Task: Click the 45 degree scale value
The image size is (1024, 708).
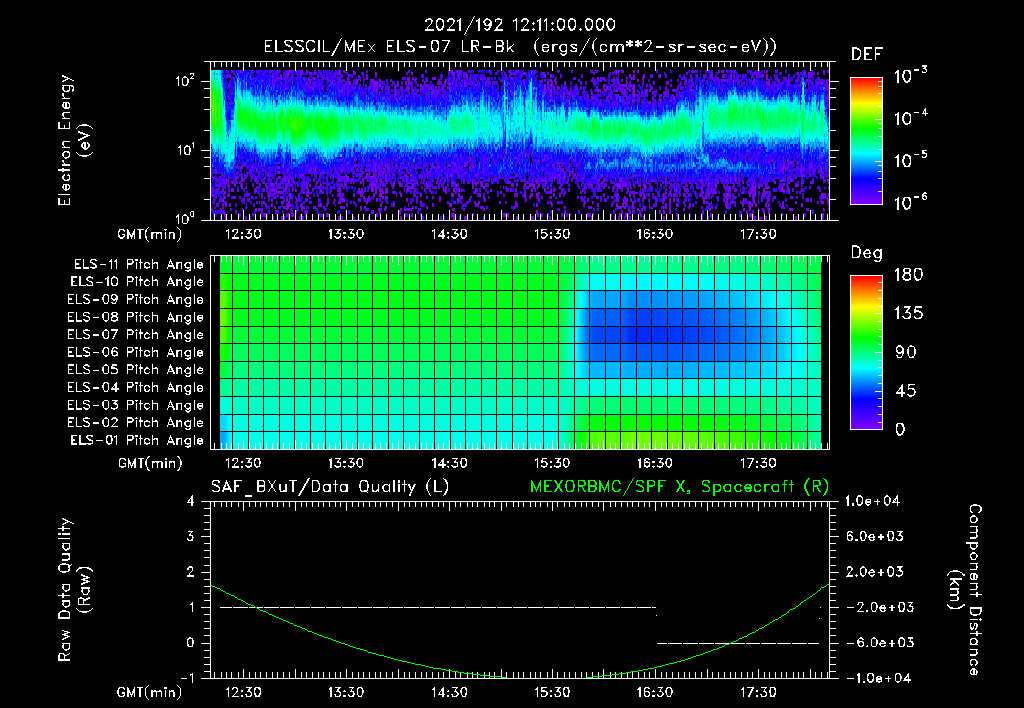Action: pyautogui.click(x=905, y=391)
